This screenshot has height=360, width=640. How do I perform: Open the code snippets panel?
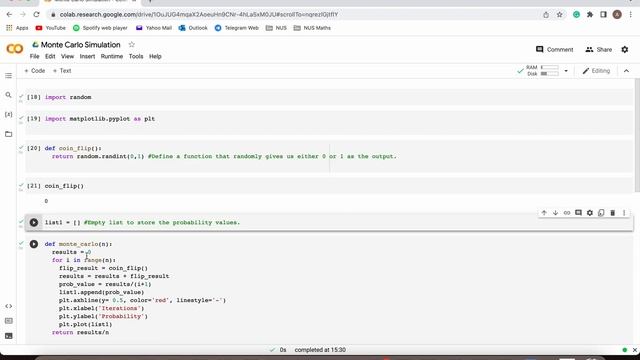click(9, 306)
